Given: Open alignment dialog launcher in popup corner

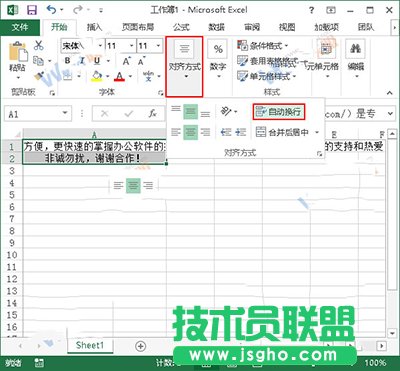Looking at the screenshot, I should point(319,153).
